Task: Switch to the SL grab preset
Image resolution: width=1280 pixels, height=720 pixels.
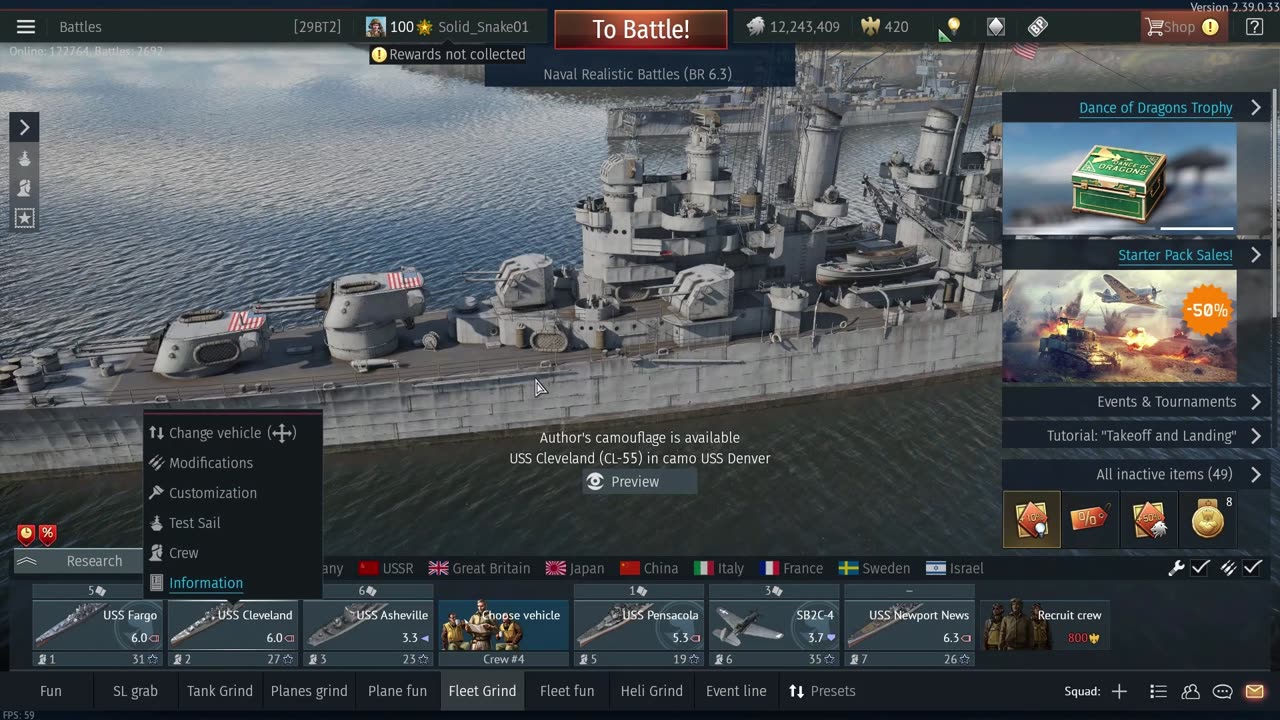Action: [135, 691]
